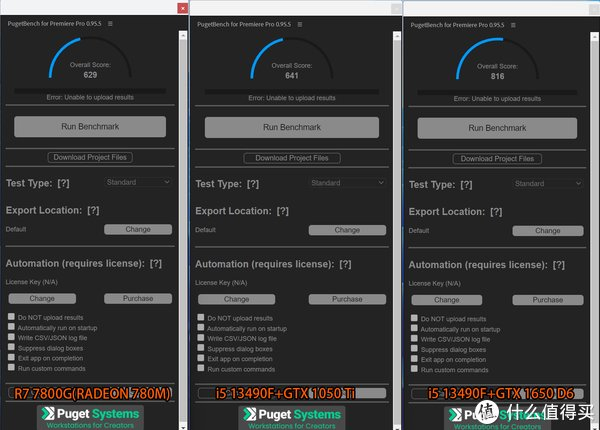Click Export Location [?] help in 641 panel

(283, 211)
